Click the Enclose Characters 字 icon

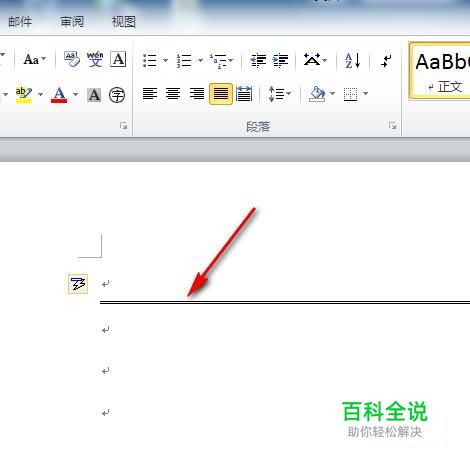click(x=117, y=95)
